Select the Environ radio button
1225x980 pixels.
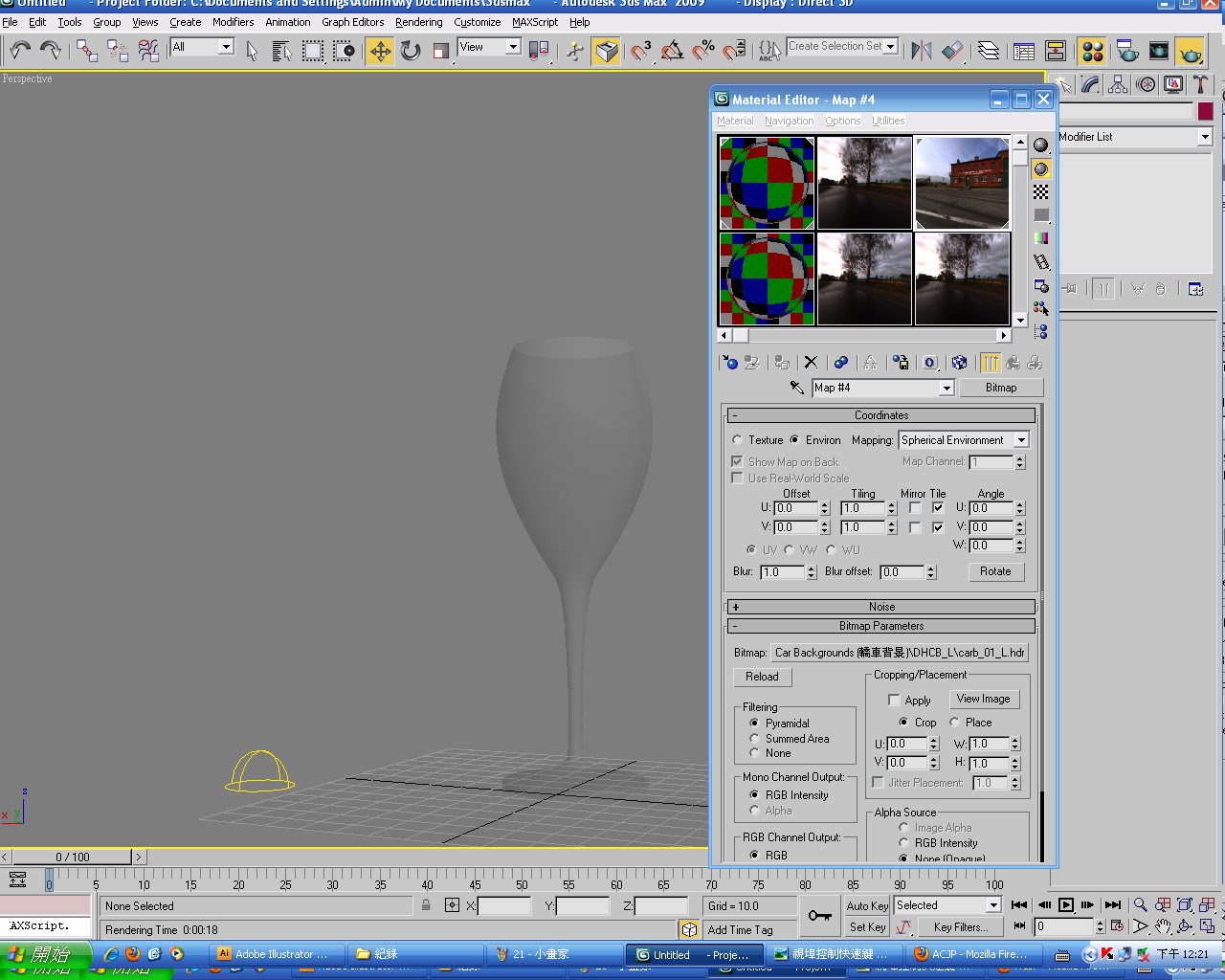(x=794, y=440)
